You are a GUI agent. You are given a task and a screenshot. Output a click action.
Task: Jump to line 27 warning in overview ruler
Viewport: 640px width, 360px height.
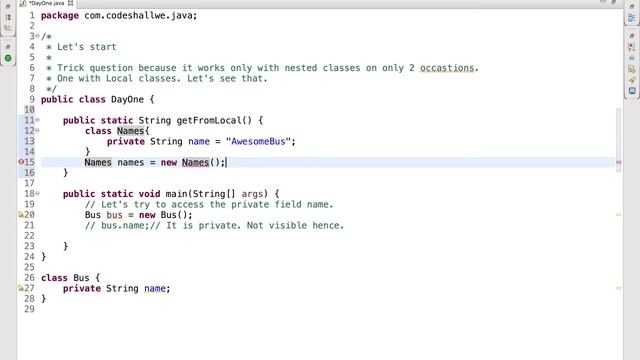618,288
